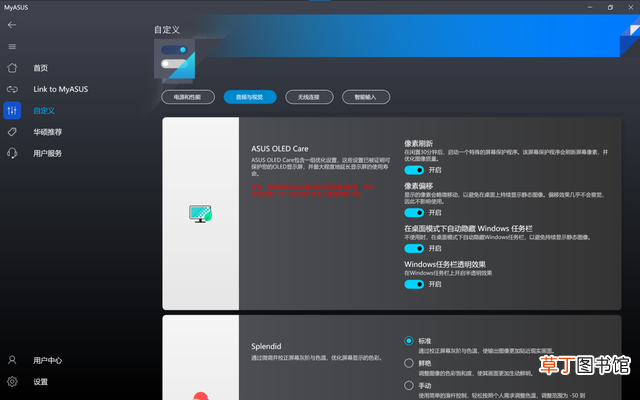Image resolution: width=640 pixels, height=400 pixels.
Task: Minimize the MyASUS window
Action: 590,7
